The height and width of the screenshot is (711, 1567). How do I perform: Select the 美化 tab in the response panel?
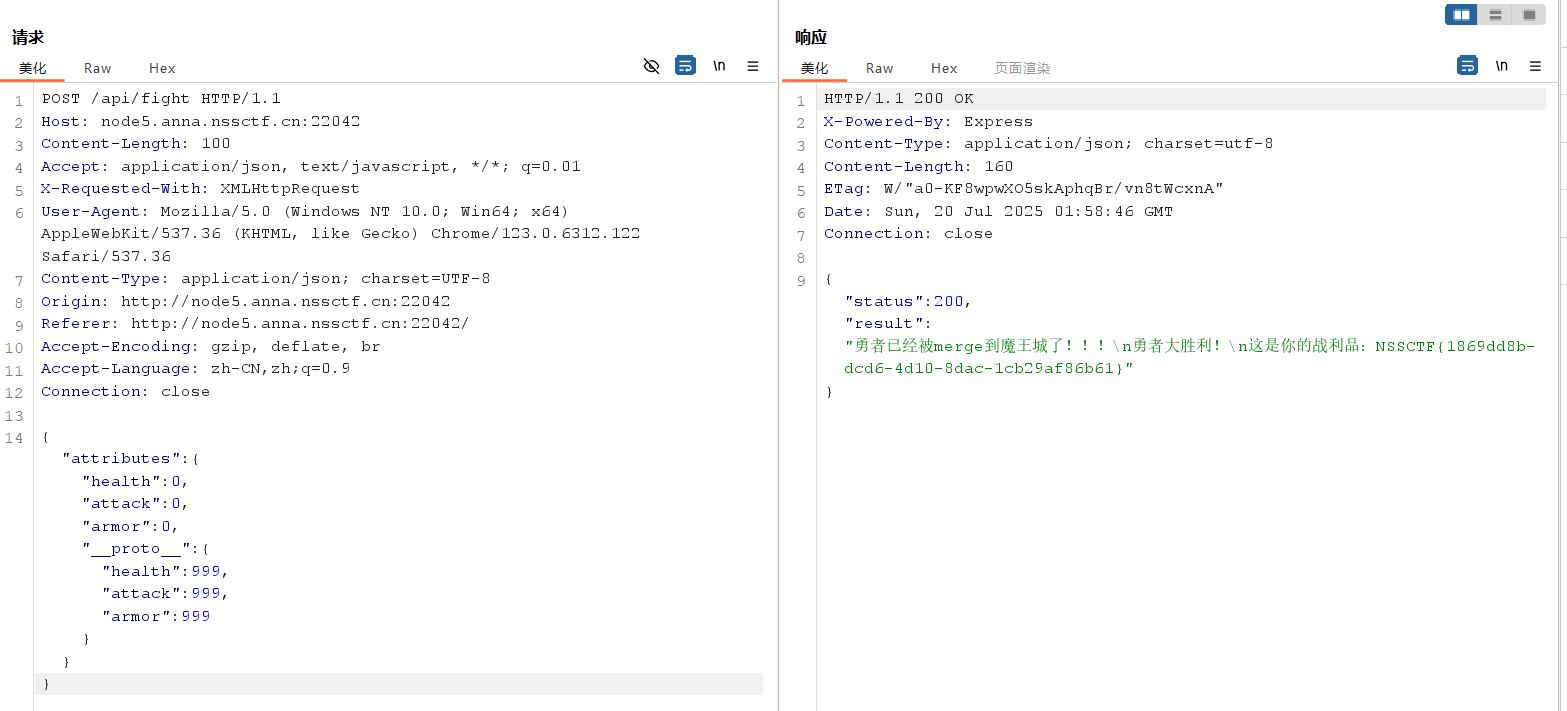[x=814, y=68]
